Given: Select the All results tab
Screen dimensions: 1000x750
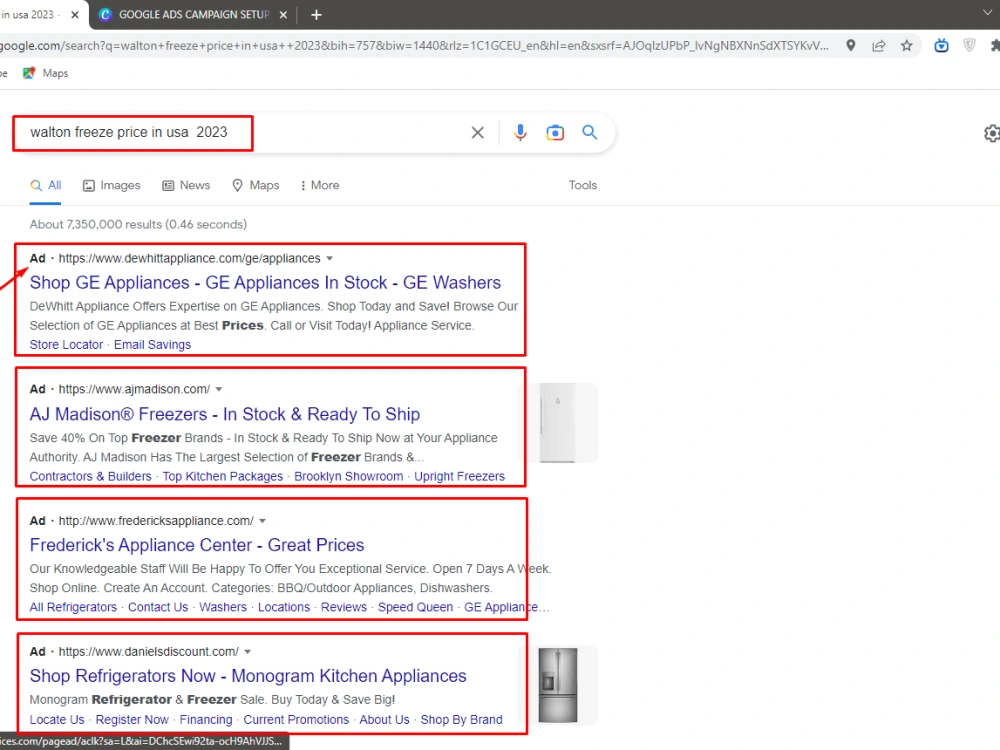Looking at the screenshot, I should point(45,186).
